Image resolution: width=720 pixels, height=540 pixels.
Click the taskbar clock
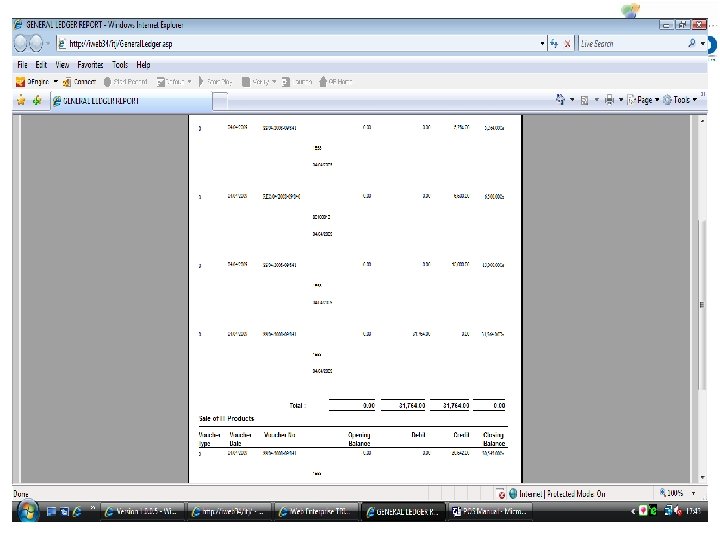click(693, 511)
